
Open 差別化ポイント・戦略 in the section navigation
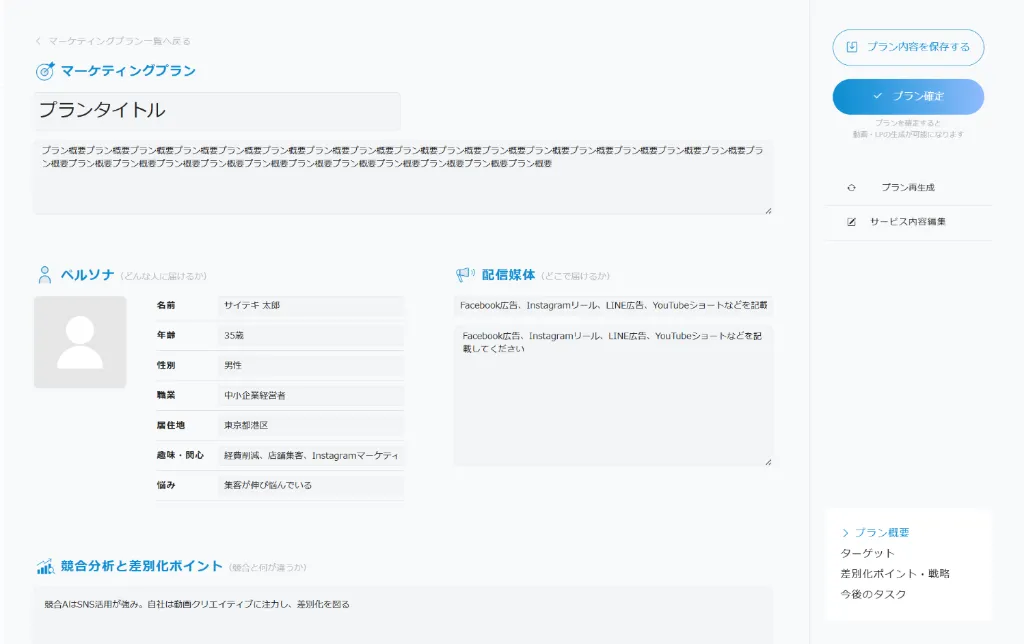[x=894, y=574]
